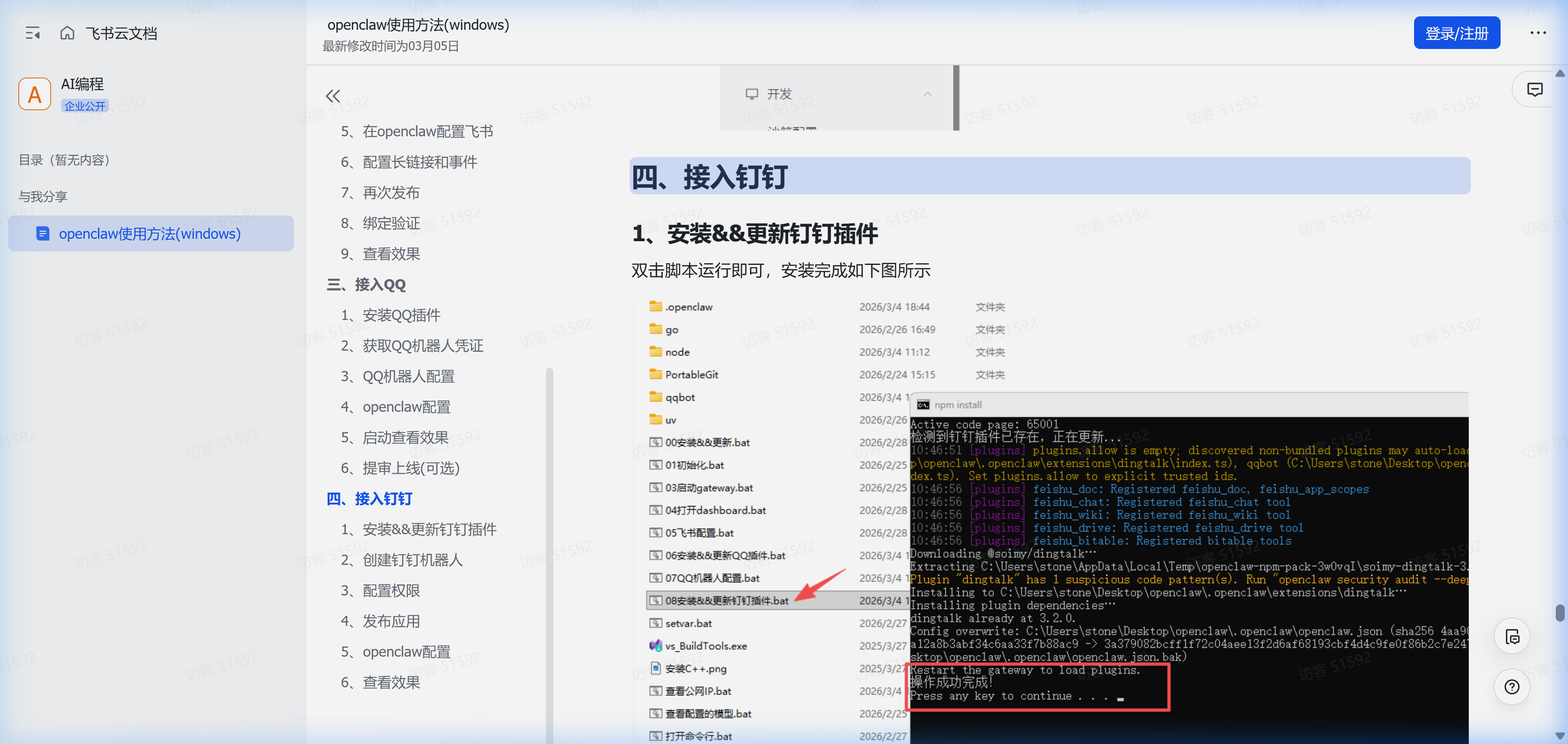Open 与我分享 section
Image resolution: width=1568 pixels, height=744 pixels.
tap(42, 196)
